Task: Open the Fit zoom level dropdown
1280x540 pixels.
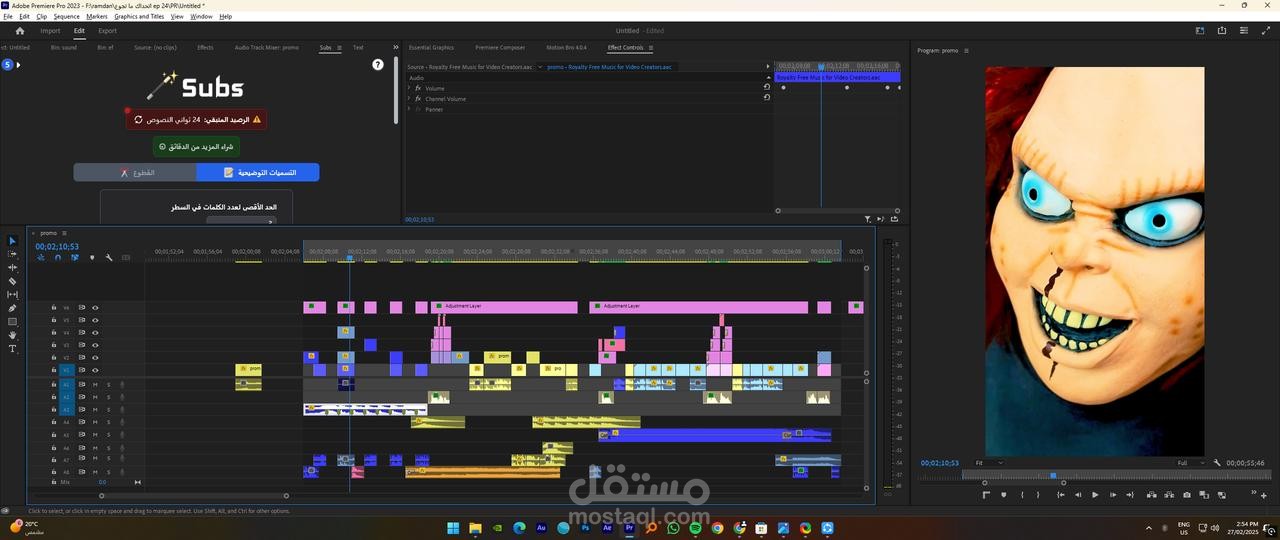Action: [x=988, y=463]
